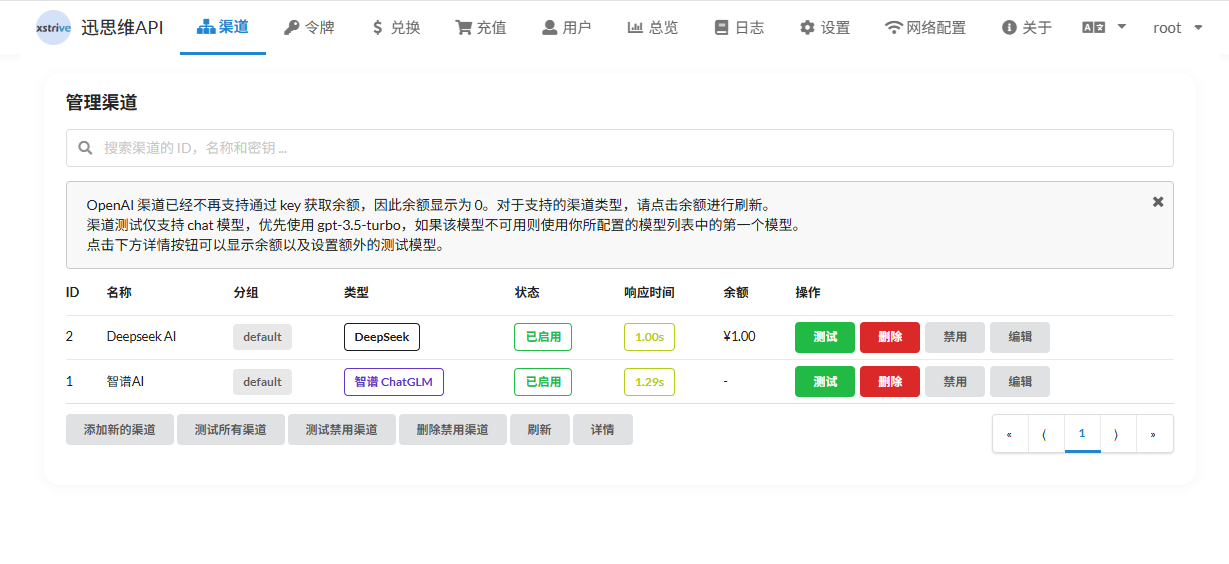Sort by ID column header

(x=73, y=293)
